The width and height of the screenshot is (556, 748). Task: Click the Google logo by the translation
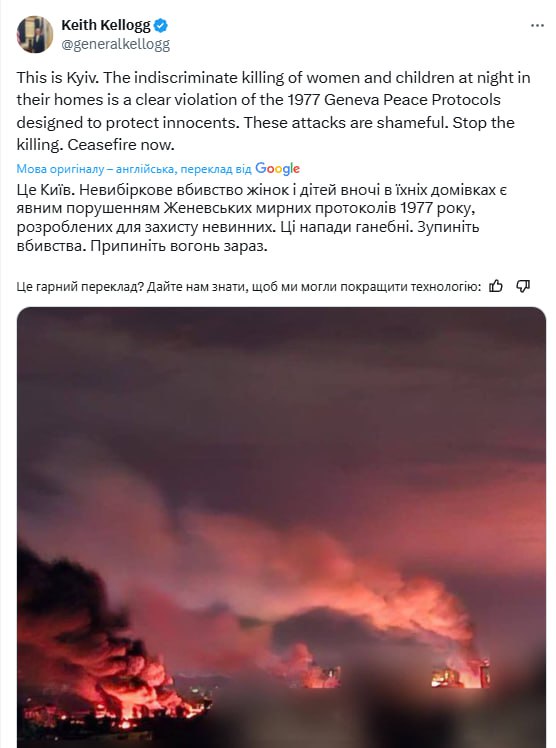278,169
